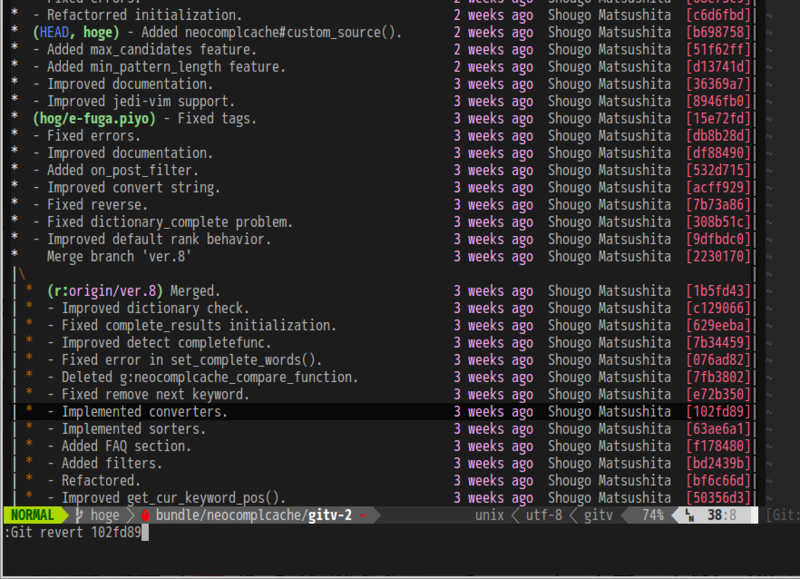Click the git branch icon before hoge
800x579 pixels.
[x=80, y=515]
